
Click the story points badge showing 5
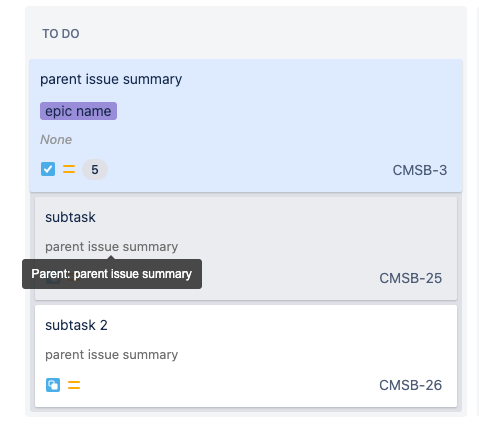tap(95, 170)
